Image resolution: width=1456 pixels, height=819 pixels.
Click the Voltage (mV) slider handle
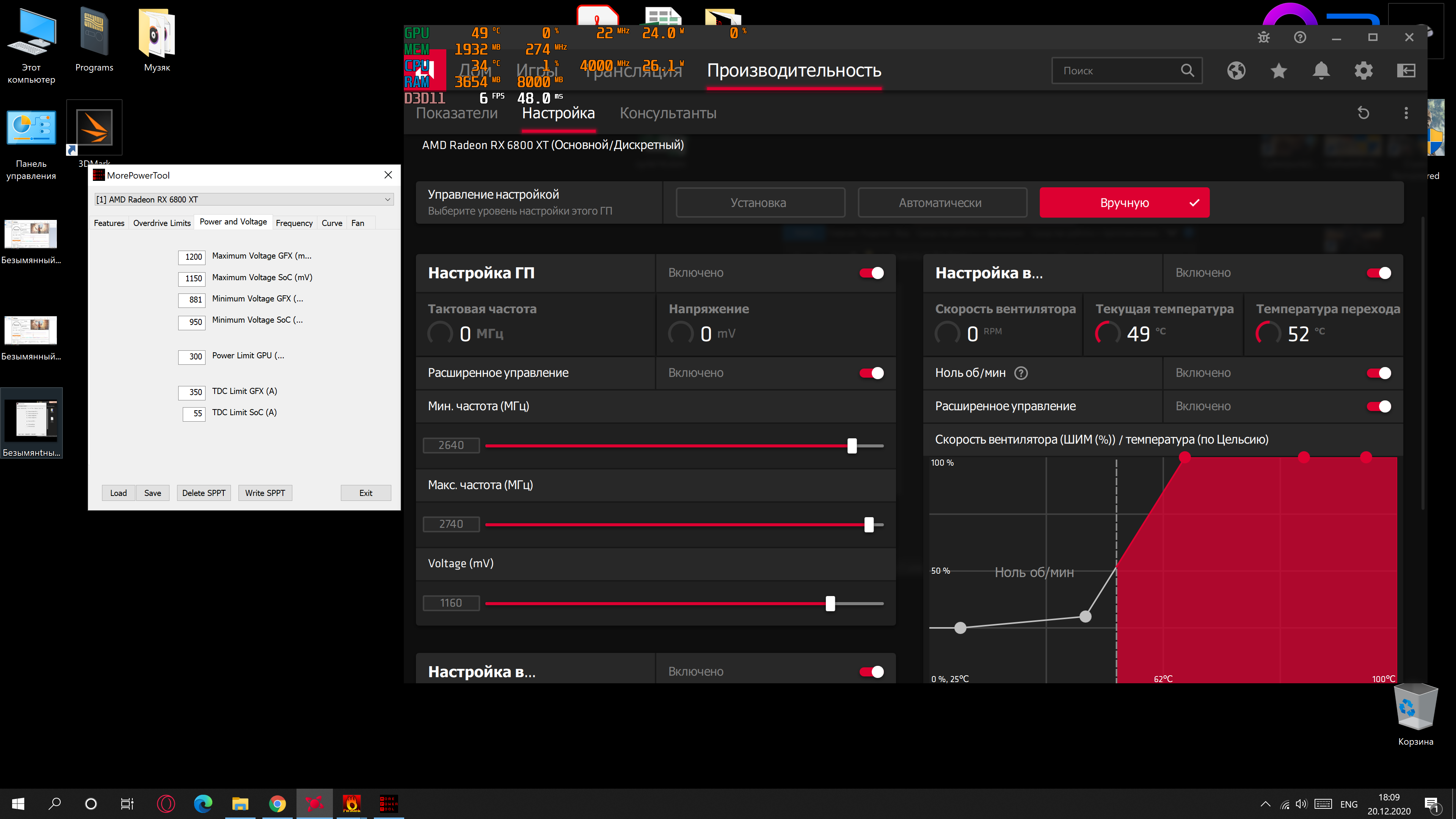pos(830,604)
